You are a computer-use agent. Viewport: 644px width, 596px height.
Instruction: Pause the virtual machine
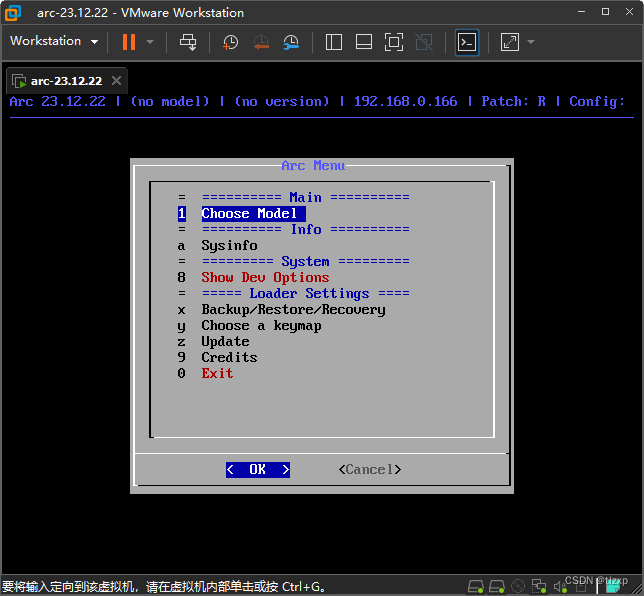(x=129, y=42)
